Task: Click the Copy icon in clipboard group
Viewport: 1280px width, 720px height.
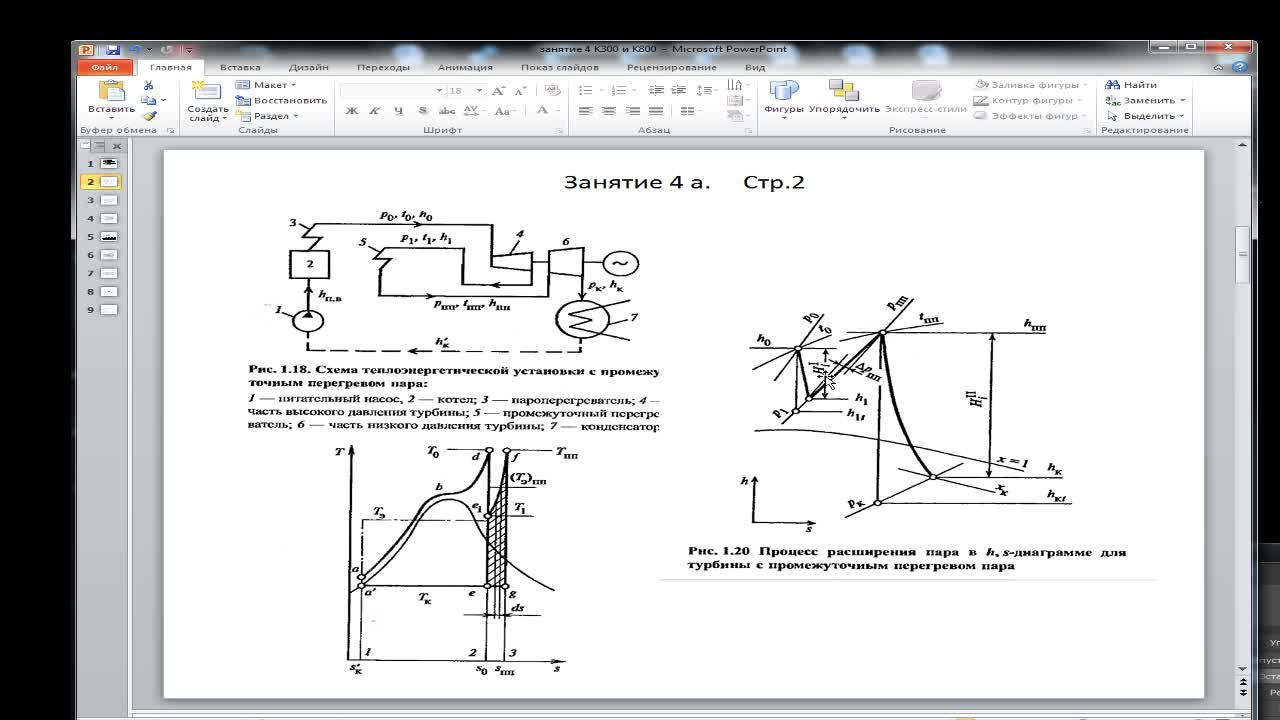Action: click(x=148, y=100)
